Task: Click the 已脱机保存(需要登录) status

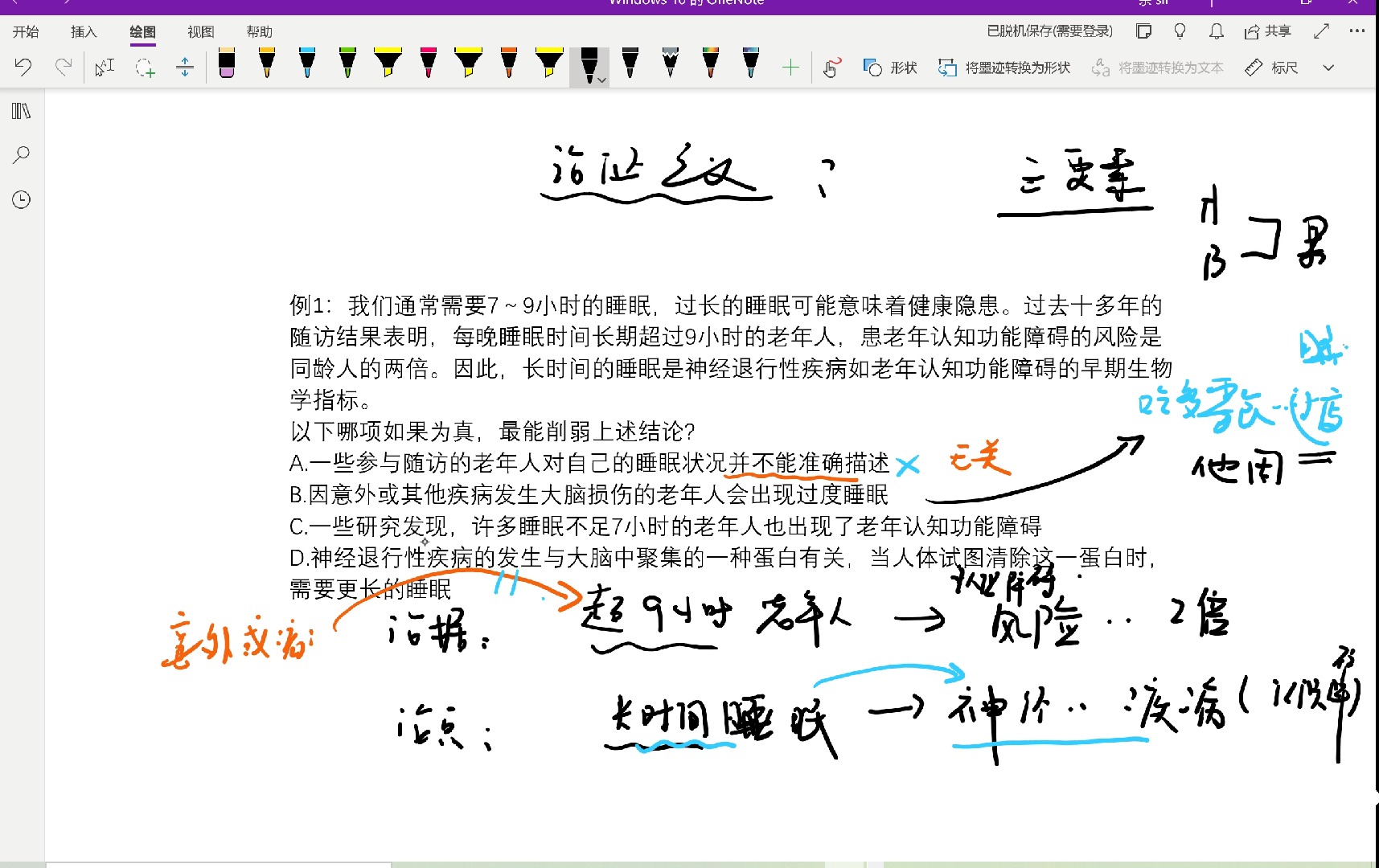Action: click(x=1049, y=31)
